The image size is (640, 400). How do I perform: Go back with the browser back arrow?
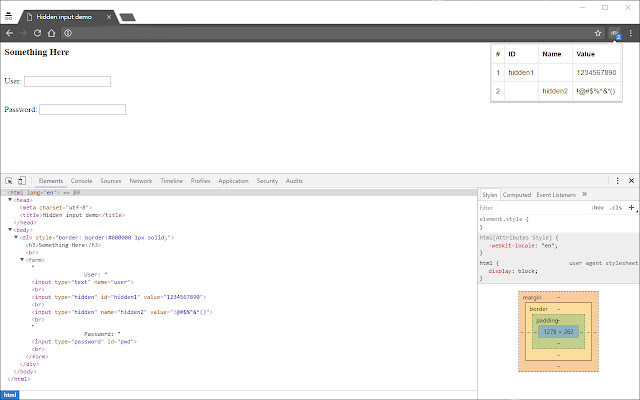[9, 33]
